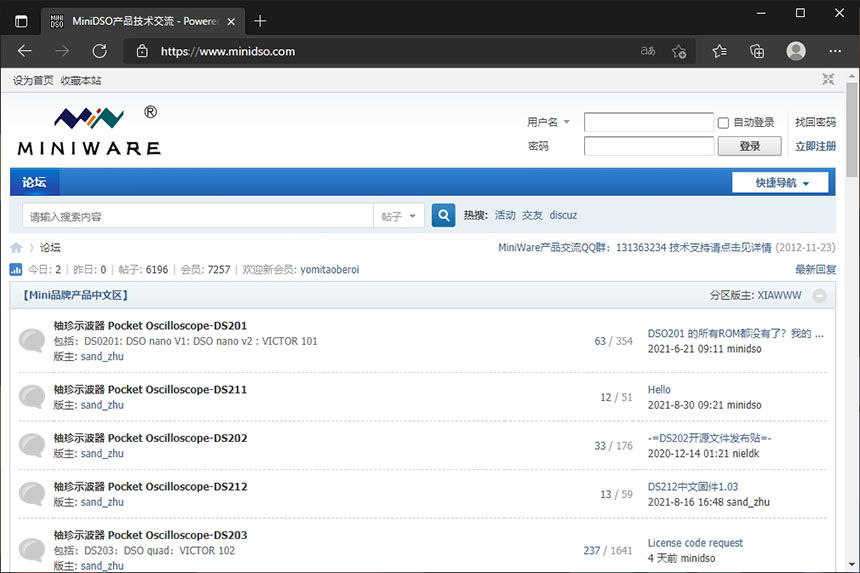Click the 63 topic count in DS201 row
Viewport: 860px width, 573px height.
click(600, 341)
